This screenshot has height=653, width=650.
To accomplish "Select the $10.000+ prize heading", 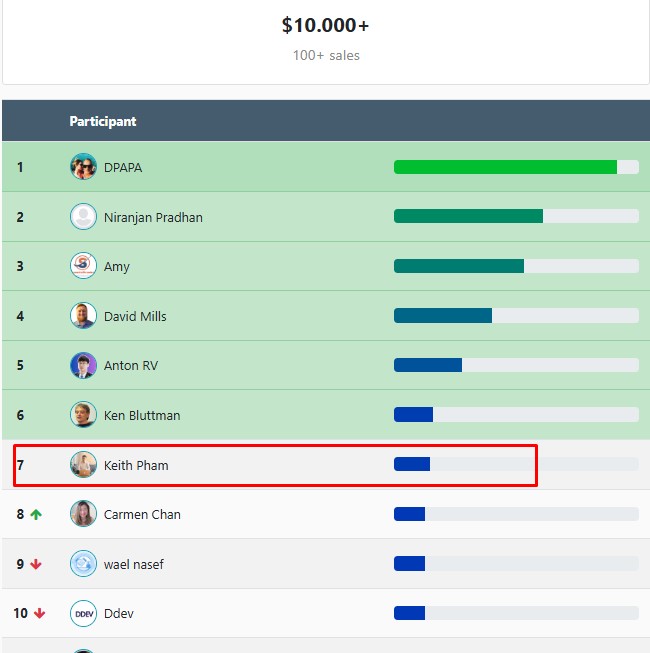I will tap(326, 25).
